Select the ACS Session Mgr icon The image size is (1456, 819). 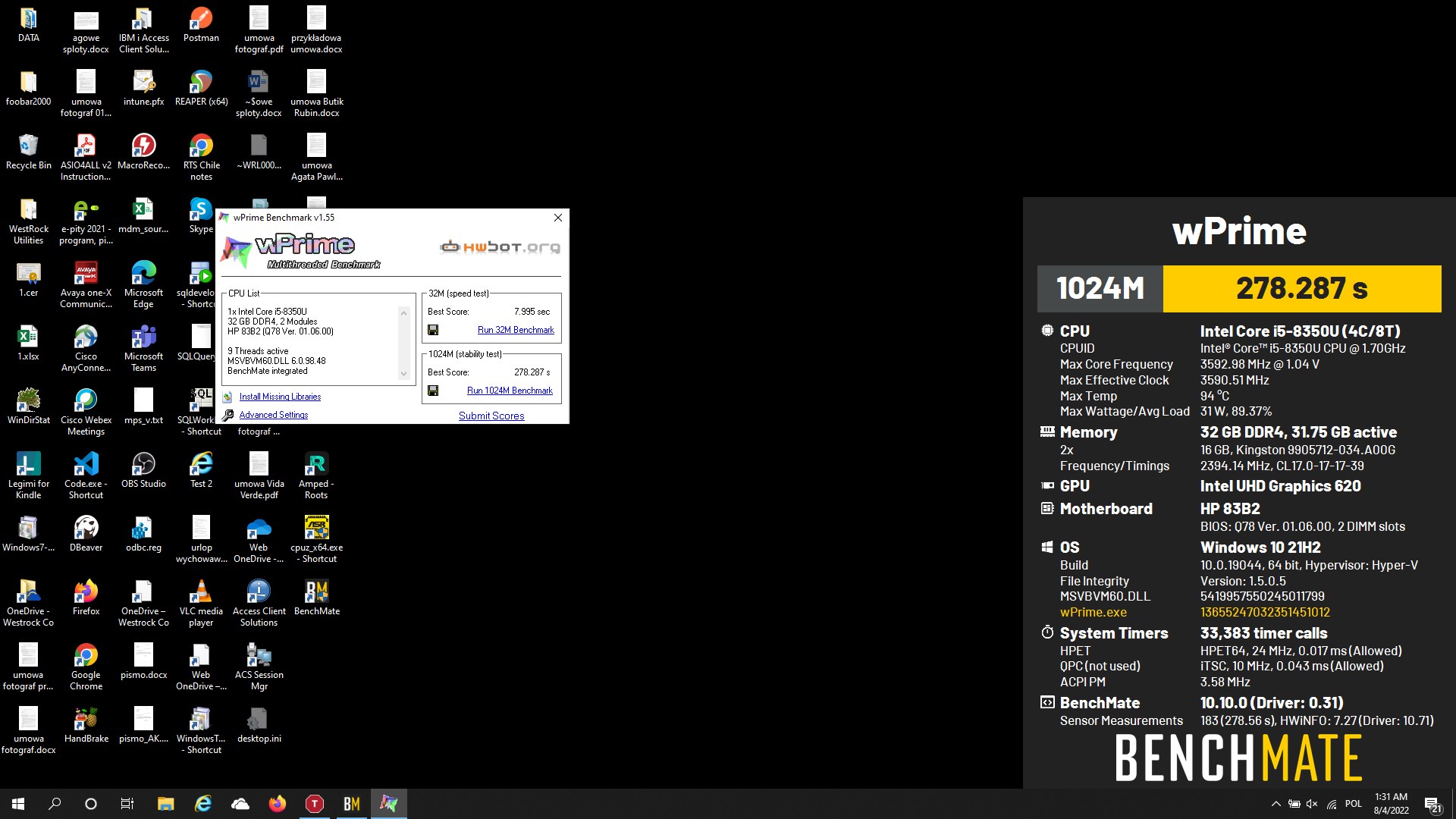point(259,667)
